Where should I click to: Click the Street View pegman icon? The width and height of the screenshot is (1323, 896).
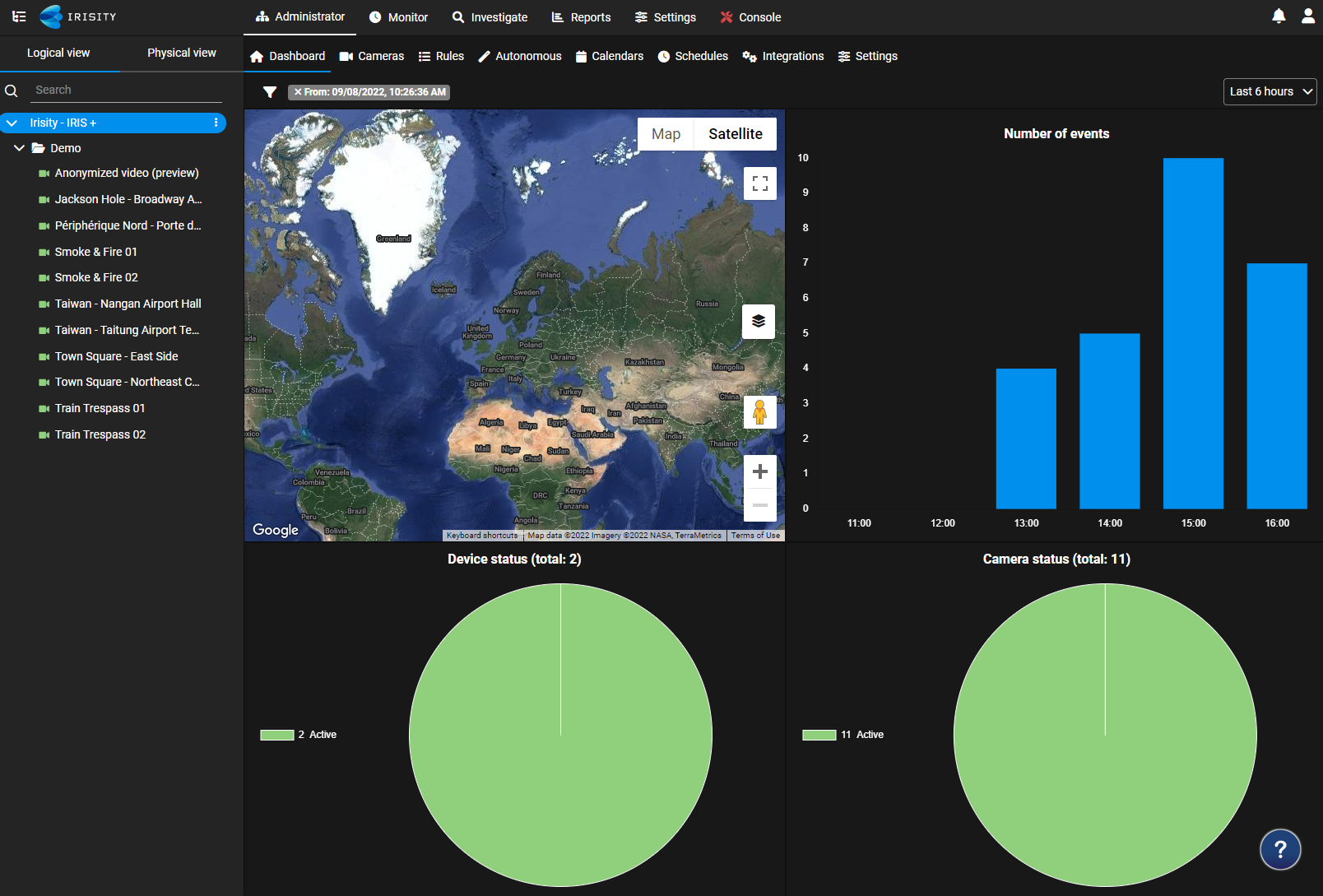(x=759, y=411)
